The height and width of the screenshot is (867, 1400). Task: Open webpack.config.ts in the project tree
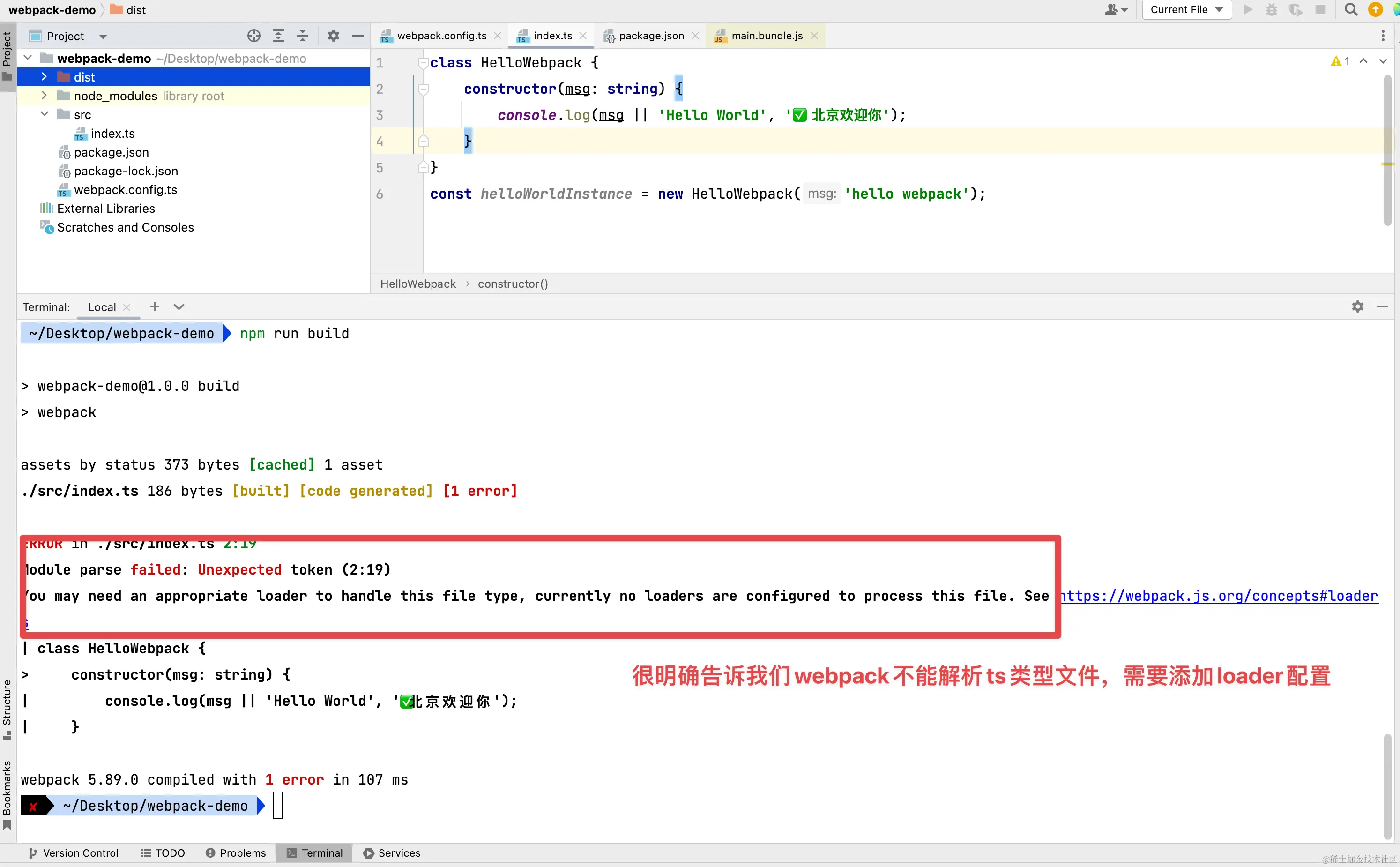[125, 190]
